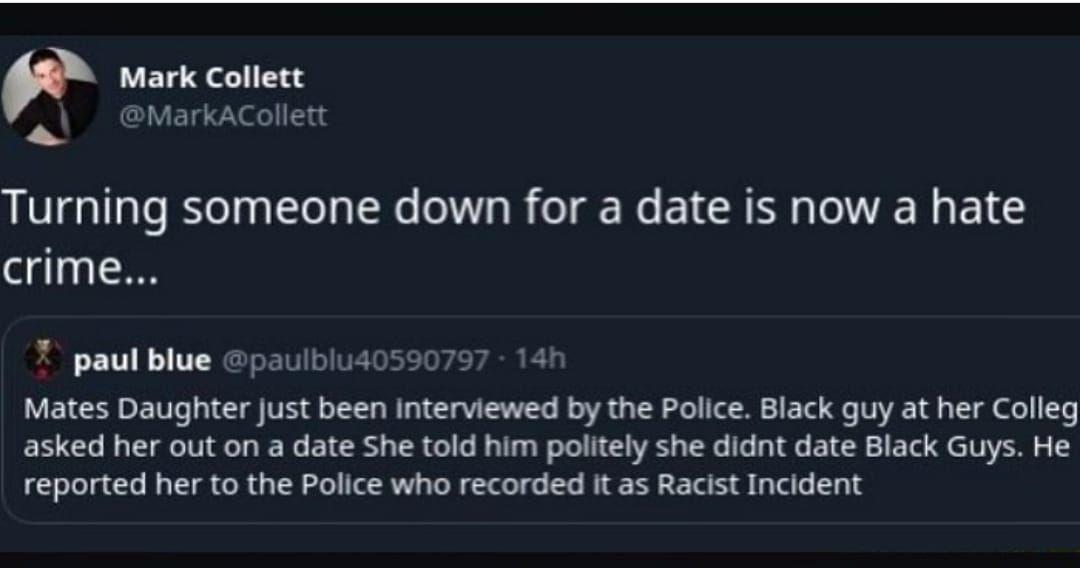Open the paul blue display name
1080x568 pixels.
click(x=142, y=359)
